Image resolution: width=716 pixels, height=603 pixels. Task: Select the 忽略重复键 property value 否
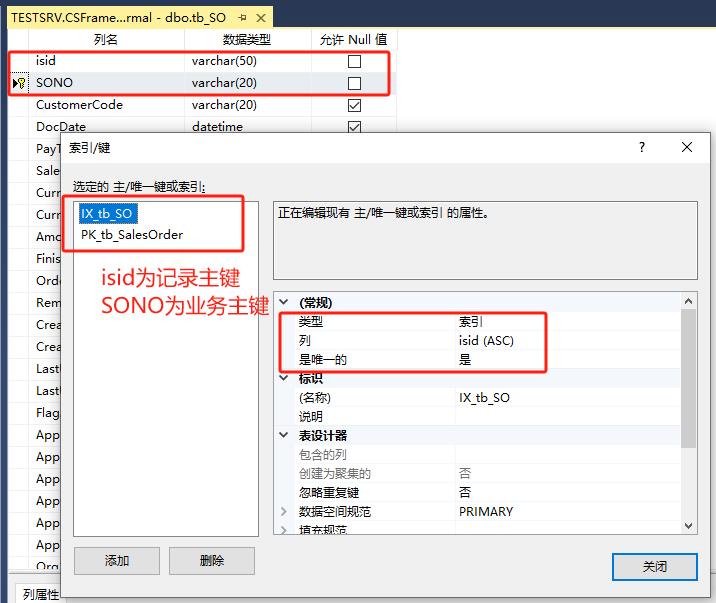click(465, 492)
